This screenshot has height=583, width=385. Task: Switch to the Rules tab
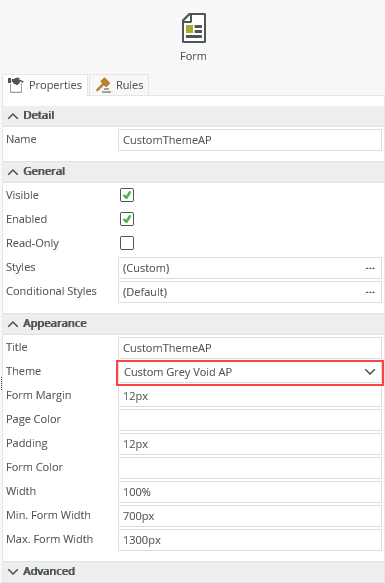(x=119, y=85)
